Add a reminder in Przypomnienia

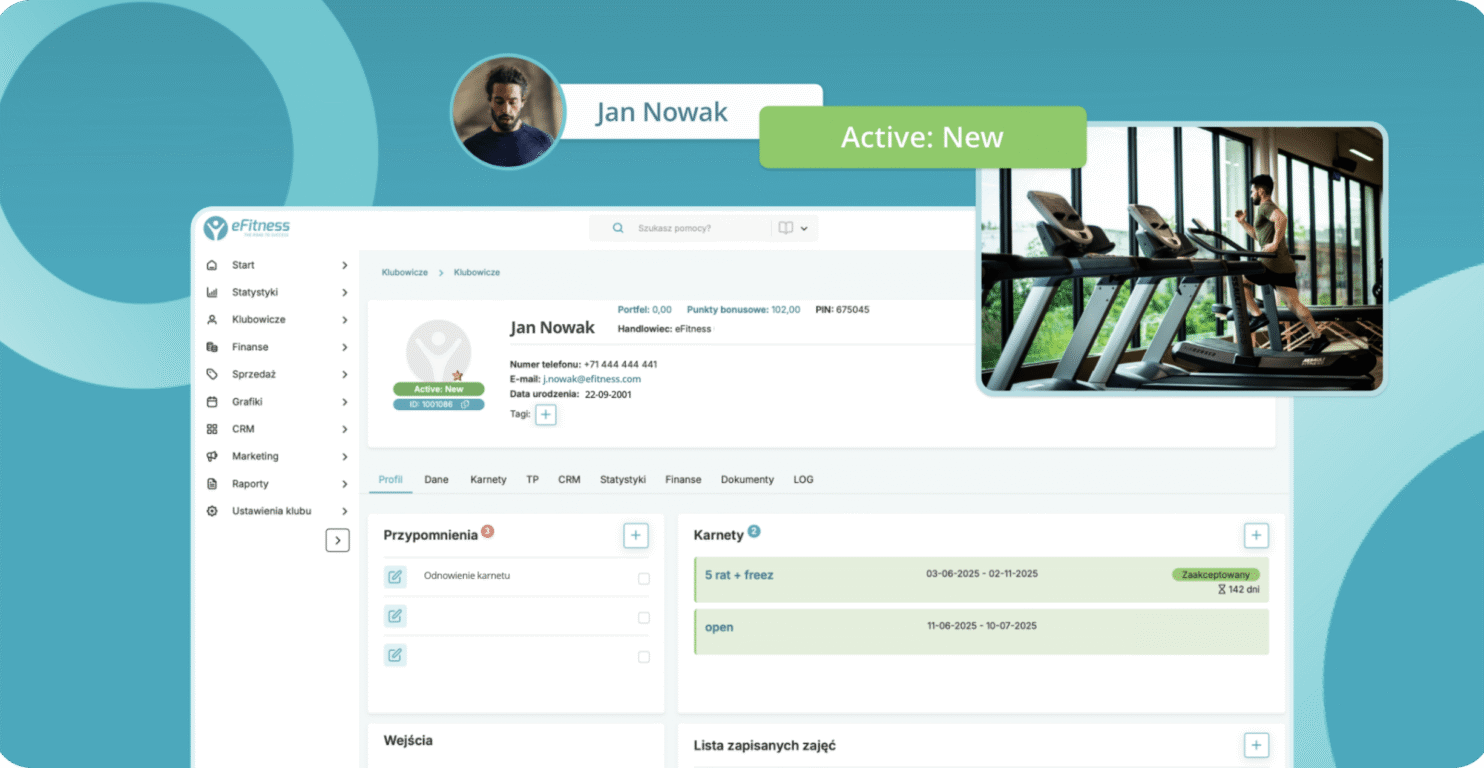(636, 536)
